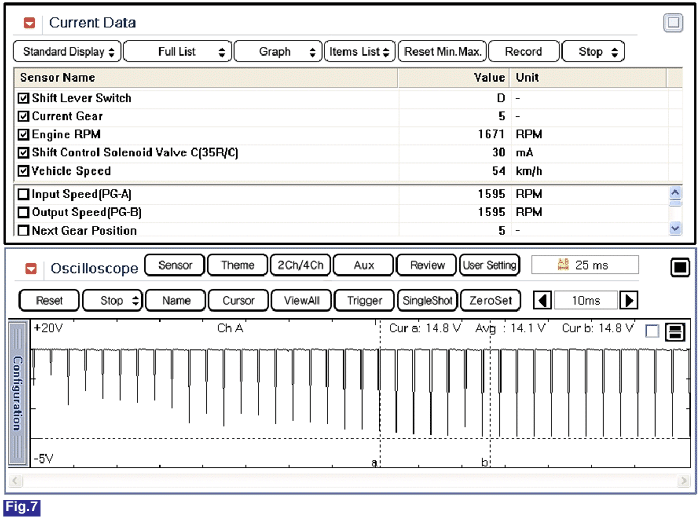Collapse the Oscilloscope panel red arrow icon
The height and width of the screenshot is (521, 700).
(31, 269)
